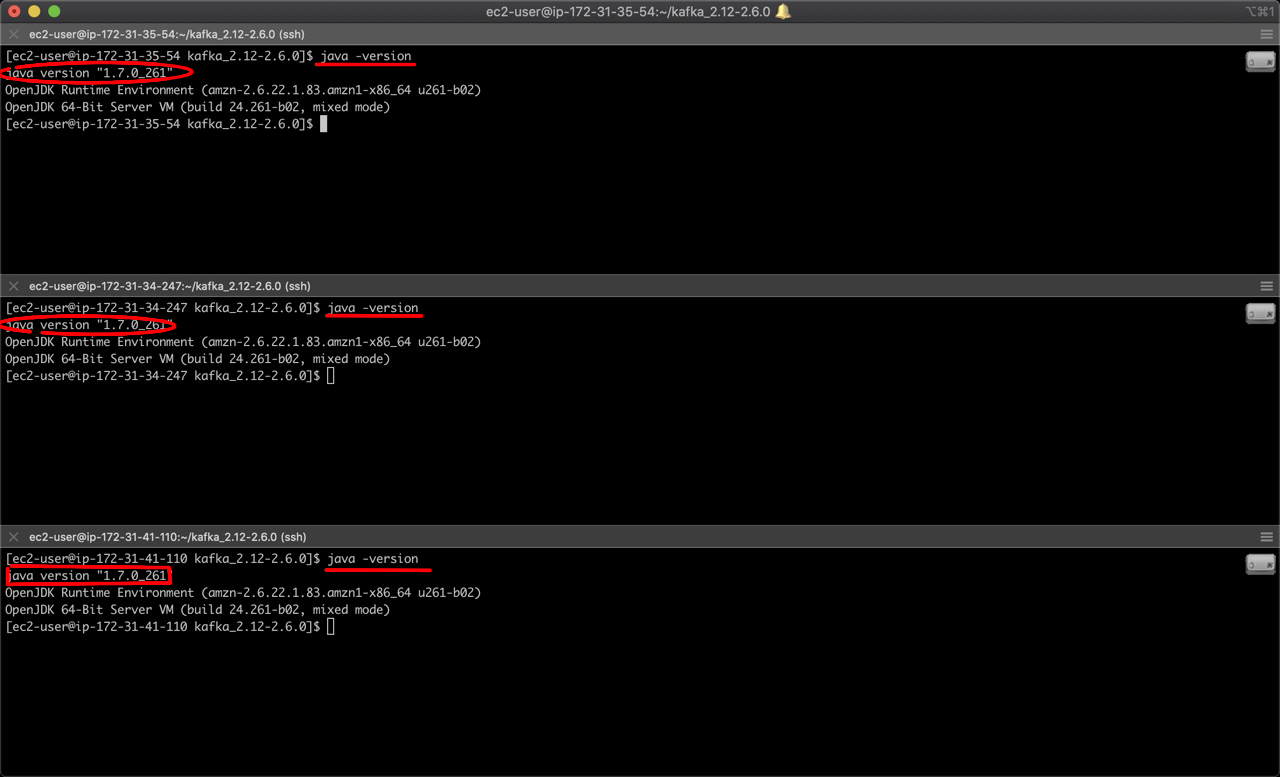Click the java version "1.7.0_261" line in the ip-172-31-35-54 pane
1280x777 pixels.
(x=90, y=73)
